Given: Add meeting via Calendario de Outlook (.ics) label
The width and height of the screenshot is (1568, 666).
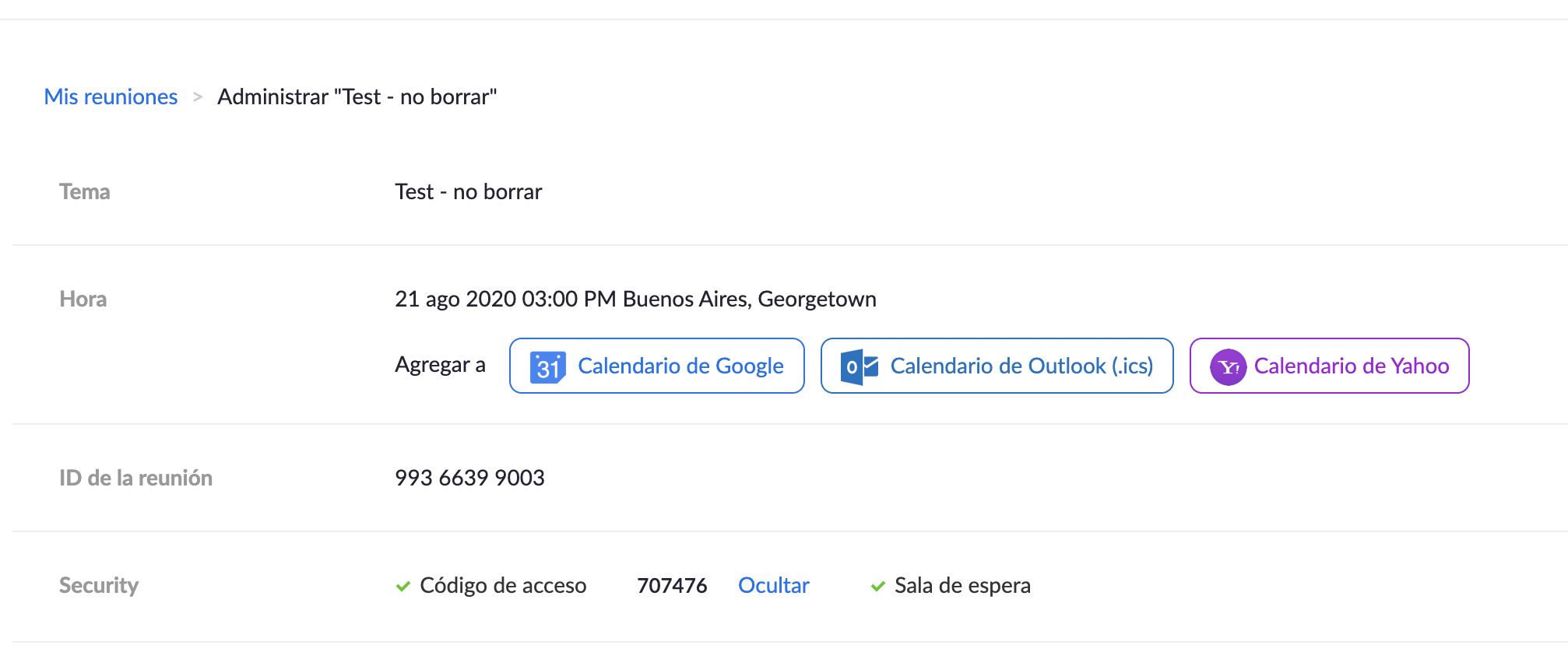Looking at the screenshot, I should click(1021, 366).
